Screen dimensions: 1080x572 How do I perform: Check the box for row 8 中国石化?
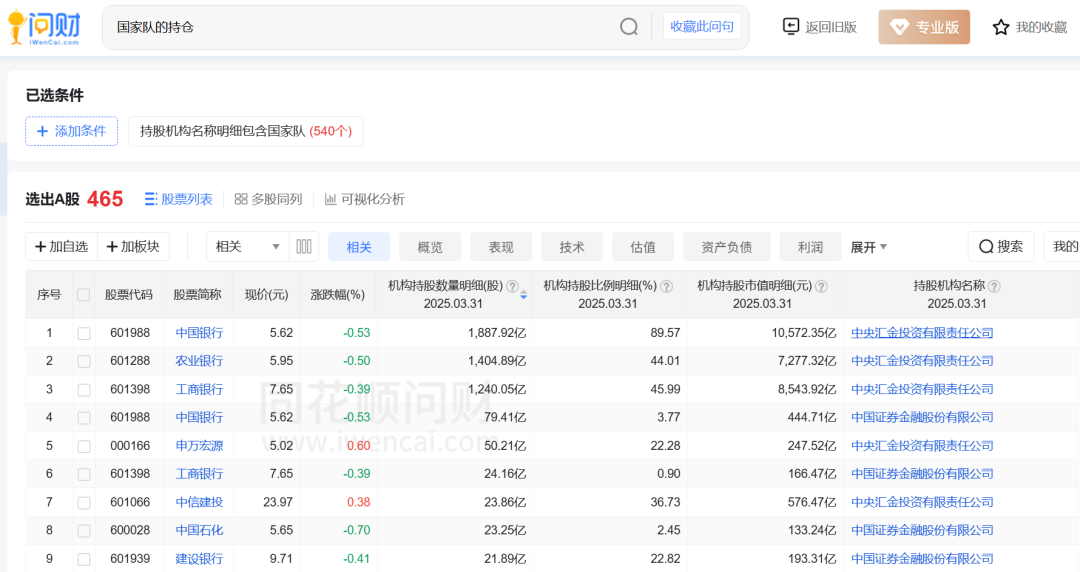tap(83, 531)
